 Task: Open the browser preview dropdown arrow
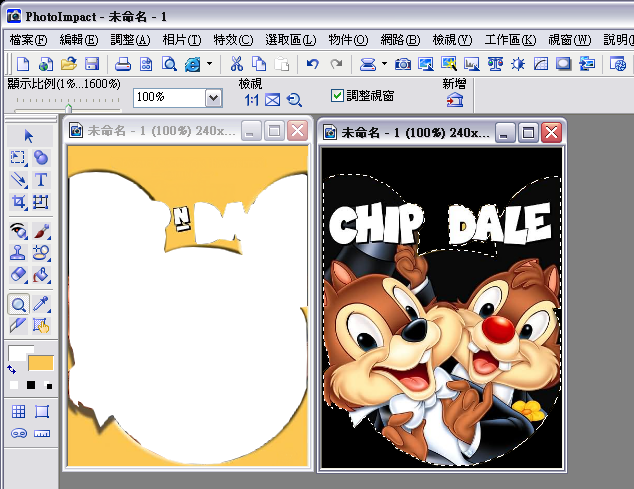(x=209, y=64)
